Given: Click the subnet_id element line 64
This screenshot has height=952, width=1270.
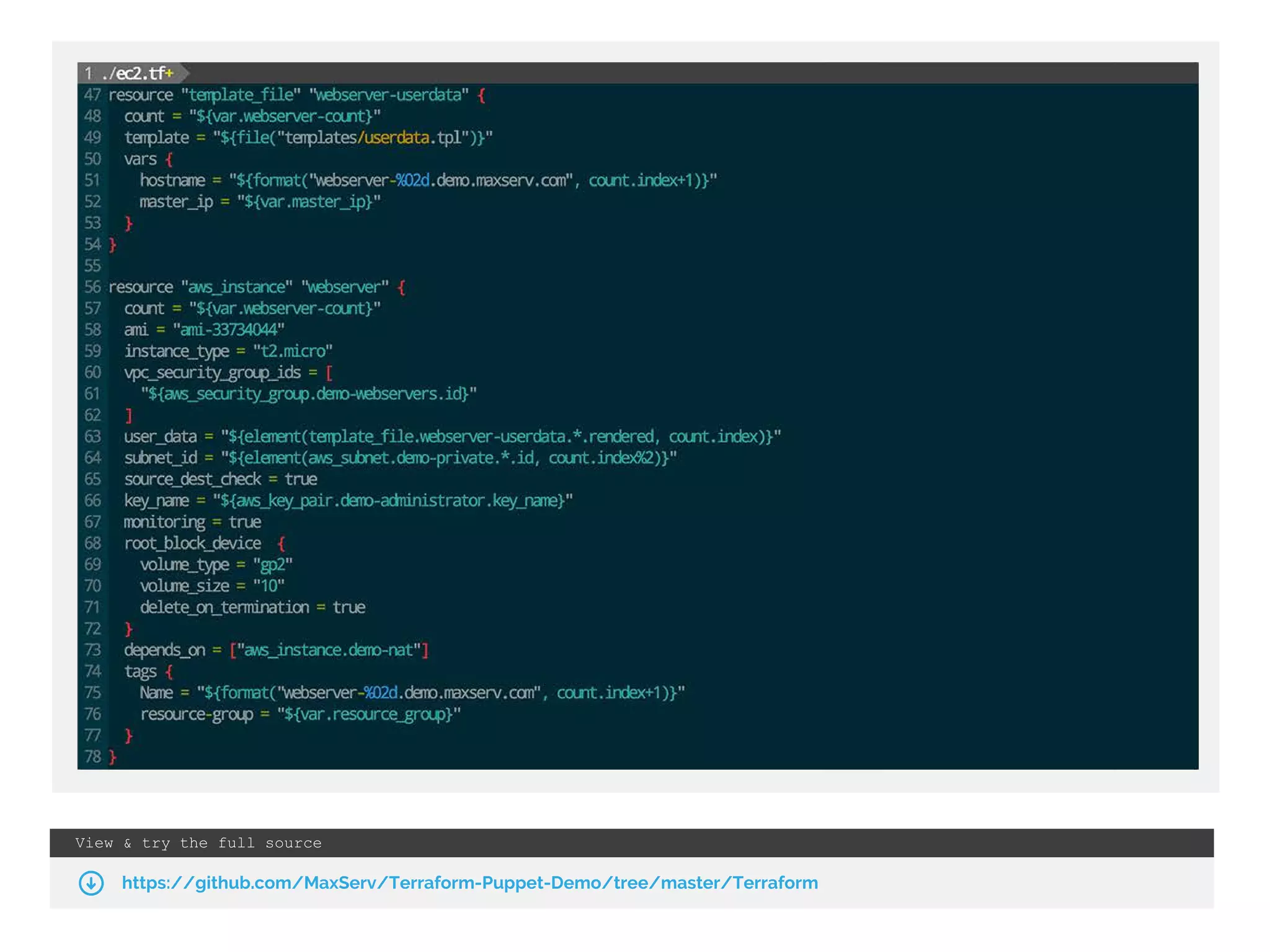Looking at the screenshot, I should [401, 458].
